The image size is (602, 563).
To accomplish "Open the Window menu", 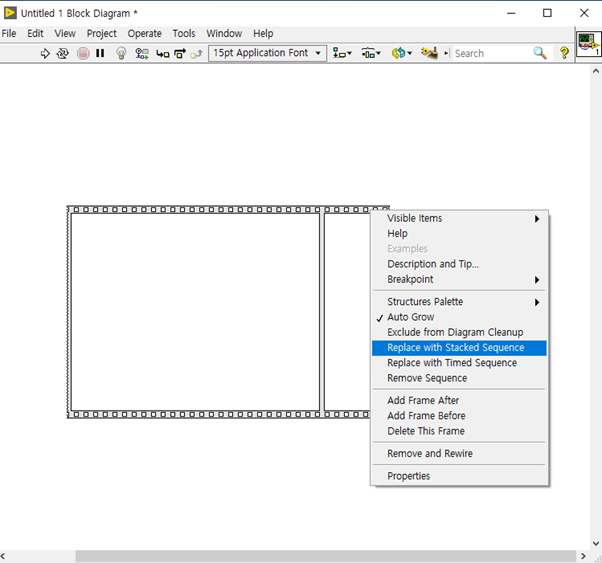I will coord(224,33).
